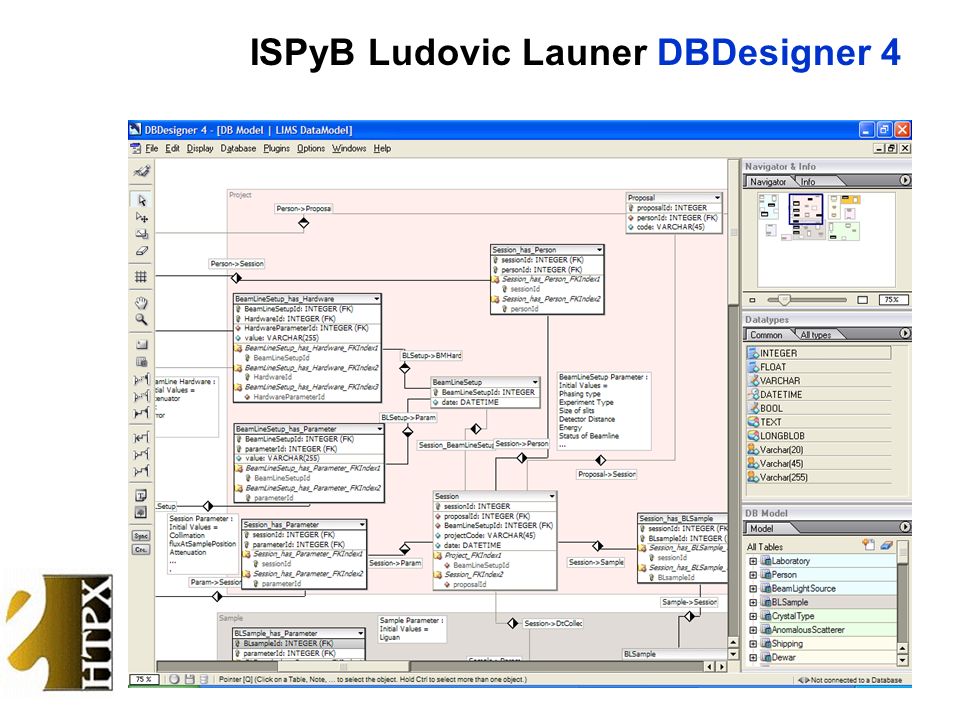Click the canvas vertical scrollbar thumb
Image resolution: width=960 pixels, height=720 pixels.
pyautogui.click(x=733, y=232)
